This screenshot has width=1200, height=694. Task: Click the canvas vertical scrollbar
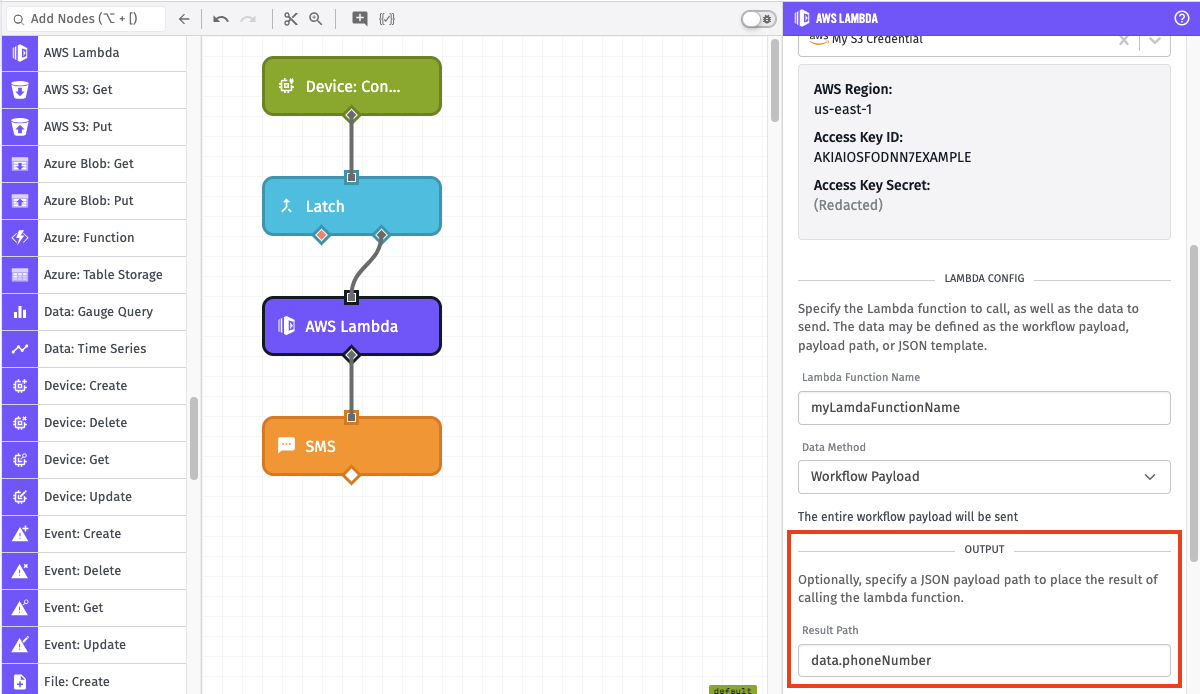[775, 80]
